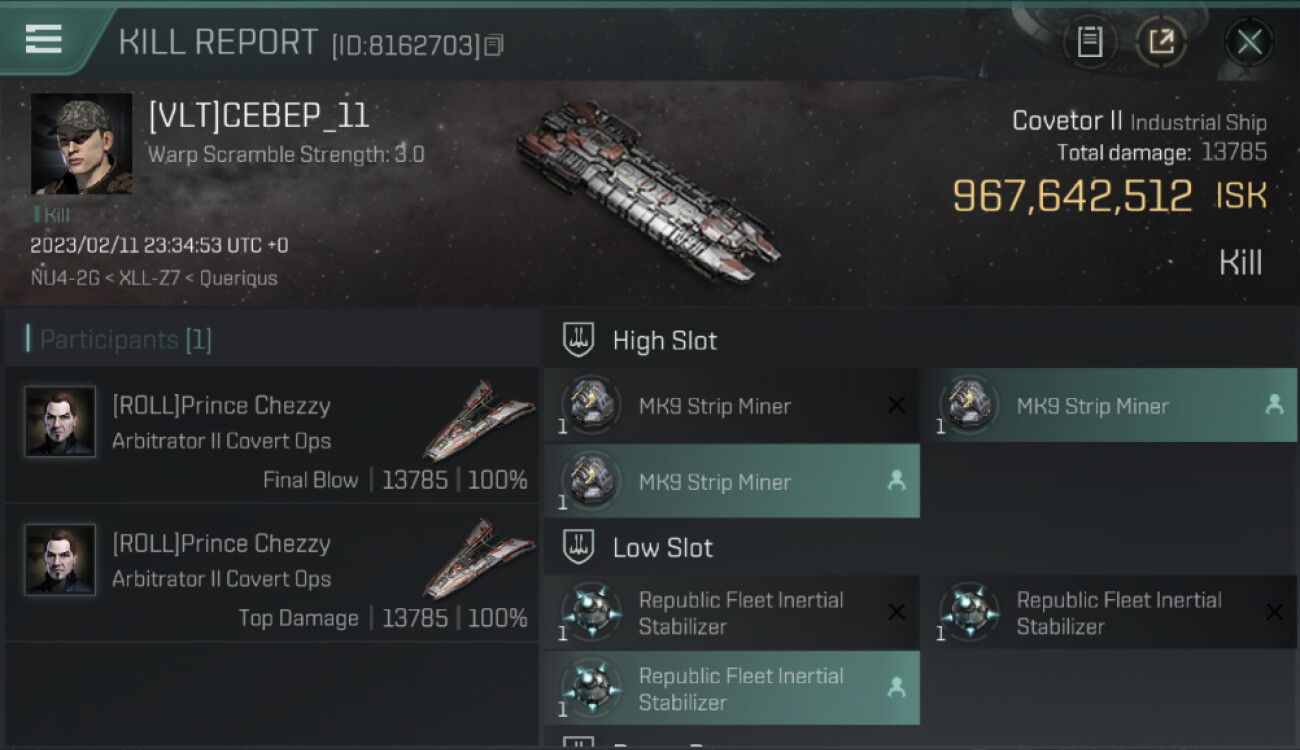The height and width of the screenshot is (750, 1300).
Task: Open the NU4-2G system location link
Action: 64,278
